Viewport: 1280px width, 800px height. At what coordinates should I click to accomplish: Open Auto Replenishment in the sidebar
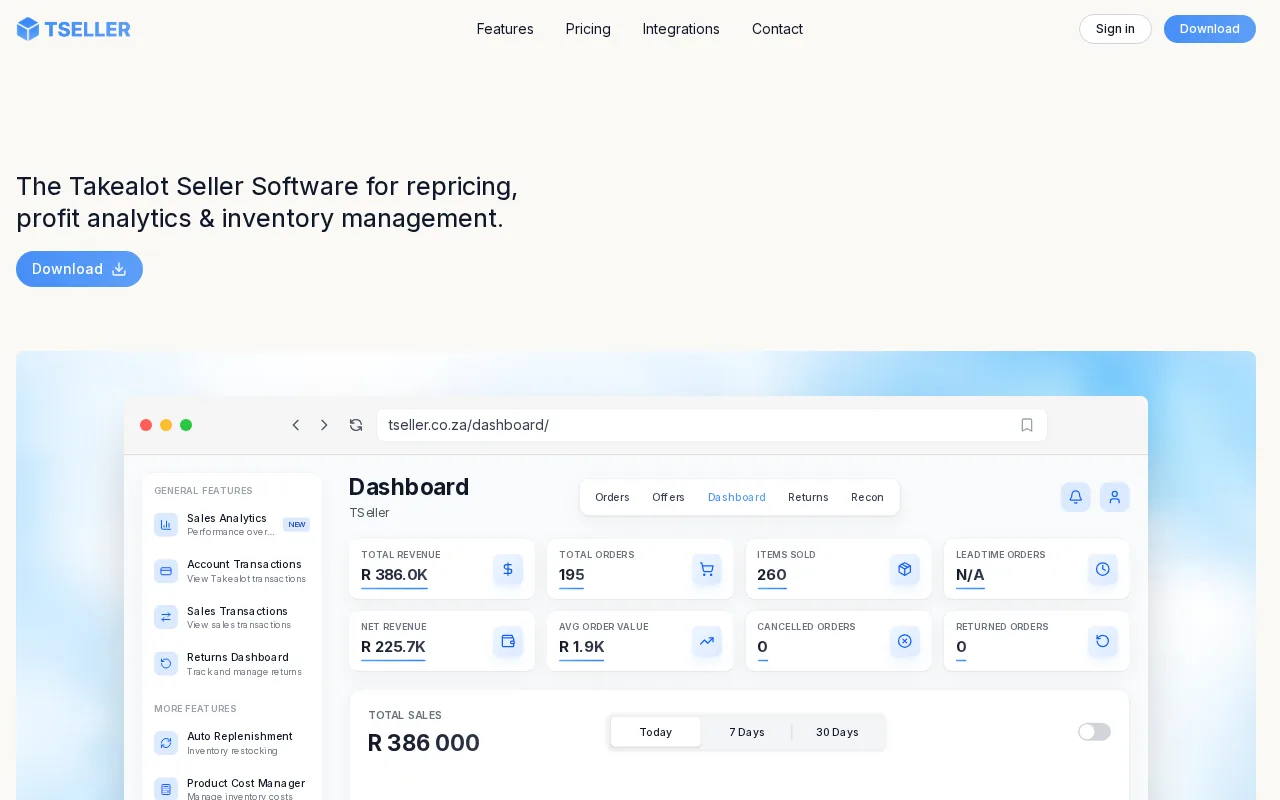(x=232, y=743)
